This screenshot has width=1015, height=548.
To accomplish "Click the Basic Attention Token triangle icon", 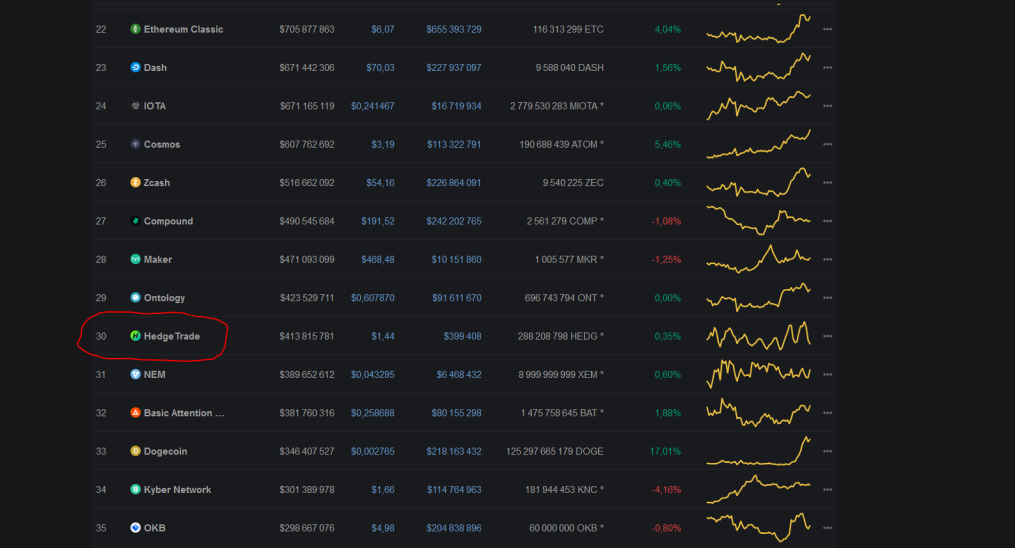I will click(135, 413).
